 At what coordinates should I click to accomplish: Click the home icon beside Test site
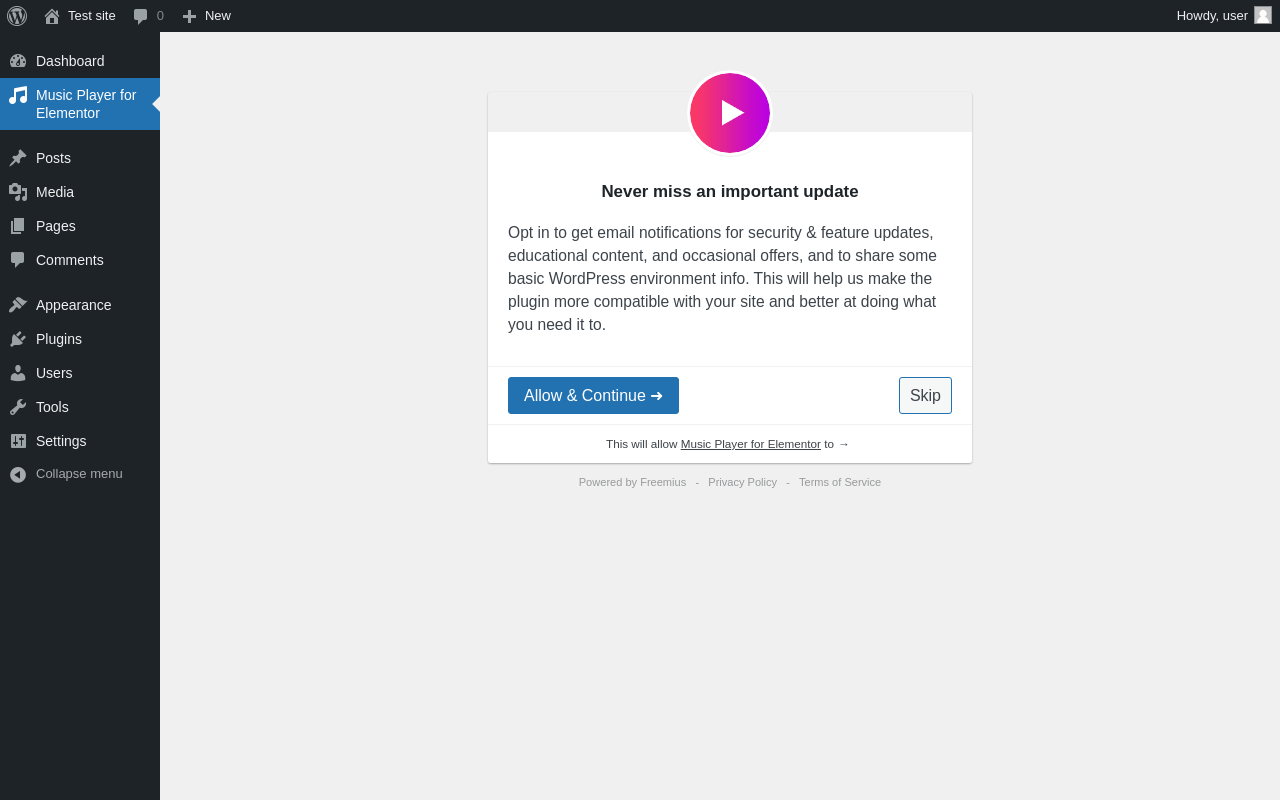click(x=52, y=16)
